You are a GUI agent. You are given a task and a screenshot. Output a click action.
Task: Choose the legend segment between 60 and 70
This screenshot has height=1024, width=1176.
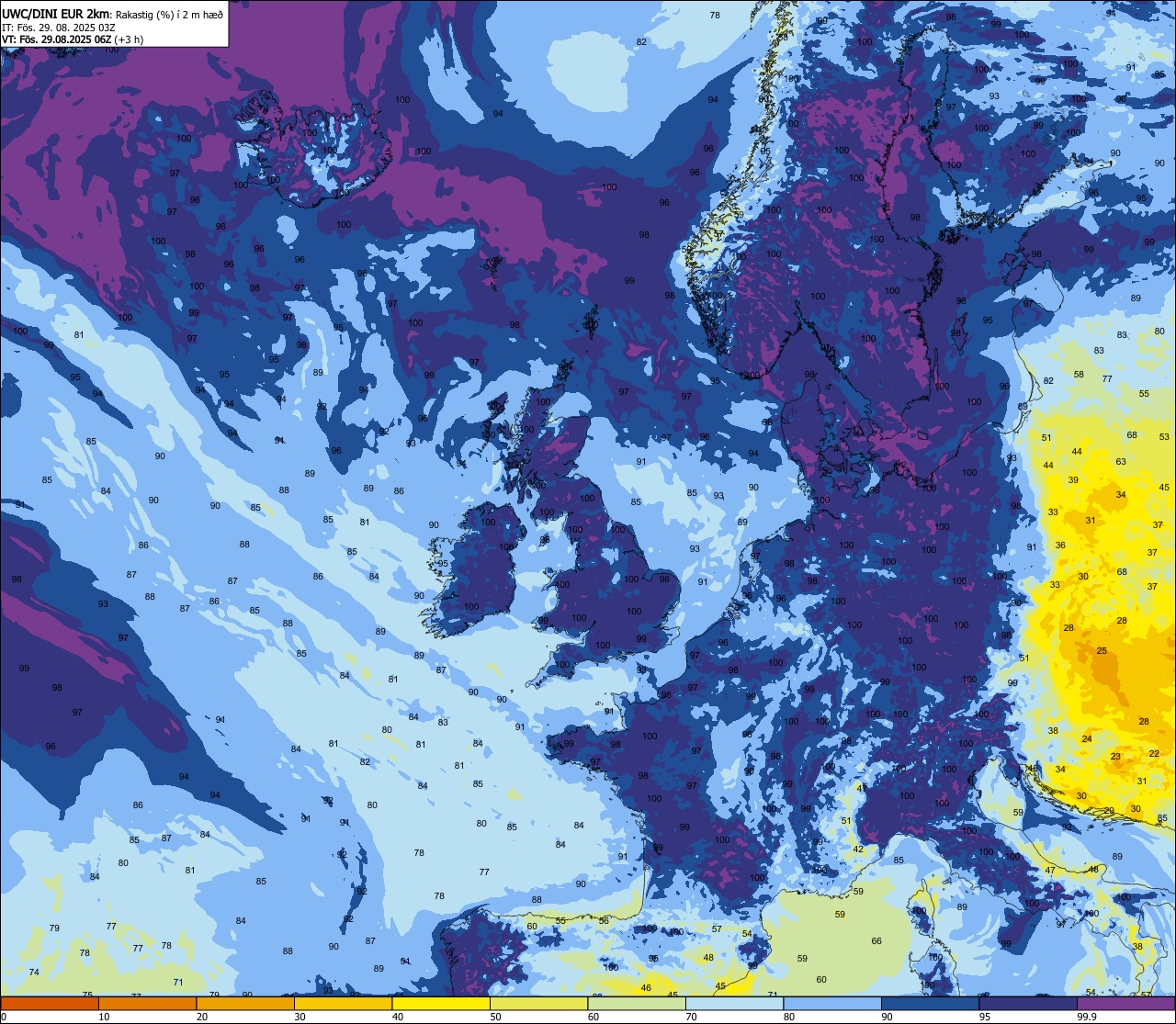(x=637, y=1003)
